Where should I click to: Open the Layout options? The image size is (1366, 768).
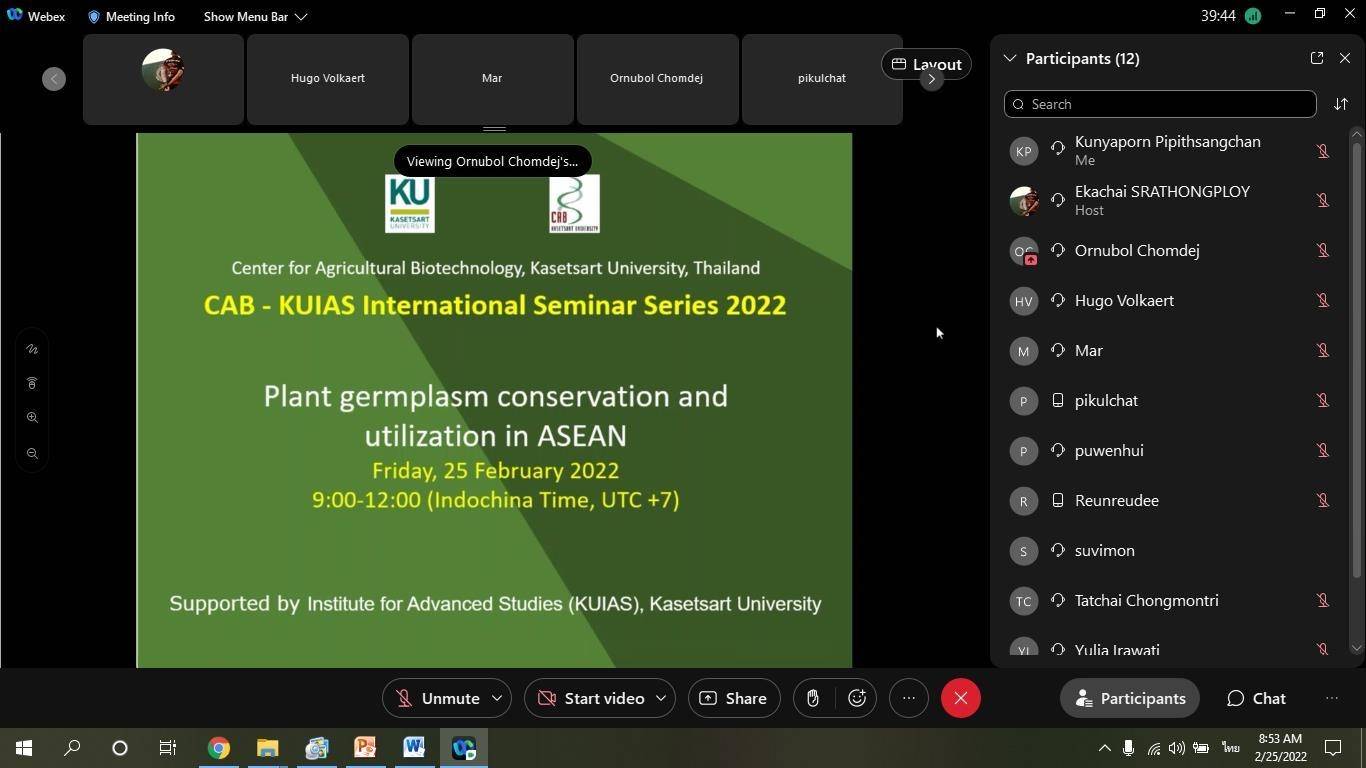tap(926, 64)
